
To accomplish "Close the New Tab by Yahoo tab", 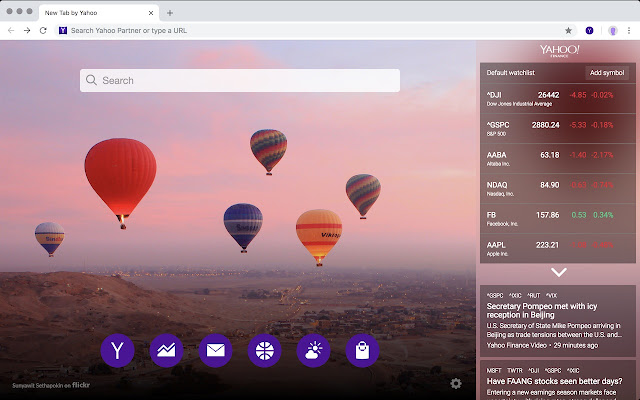I will coord(151,13).
